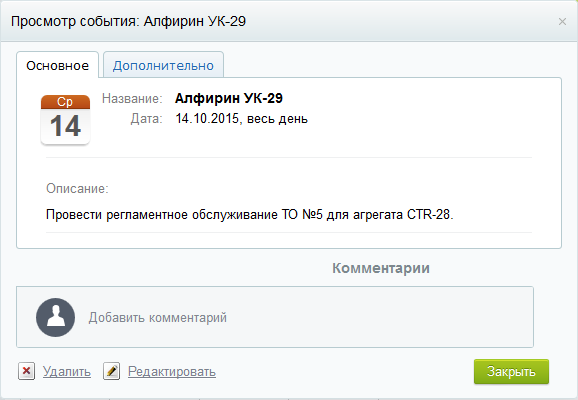Select the Основное tab
578x400 pixels.
point(58,65)
